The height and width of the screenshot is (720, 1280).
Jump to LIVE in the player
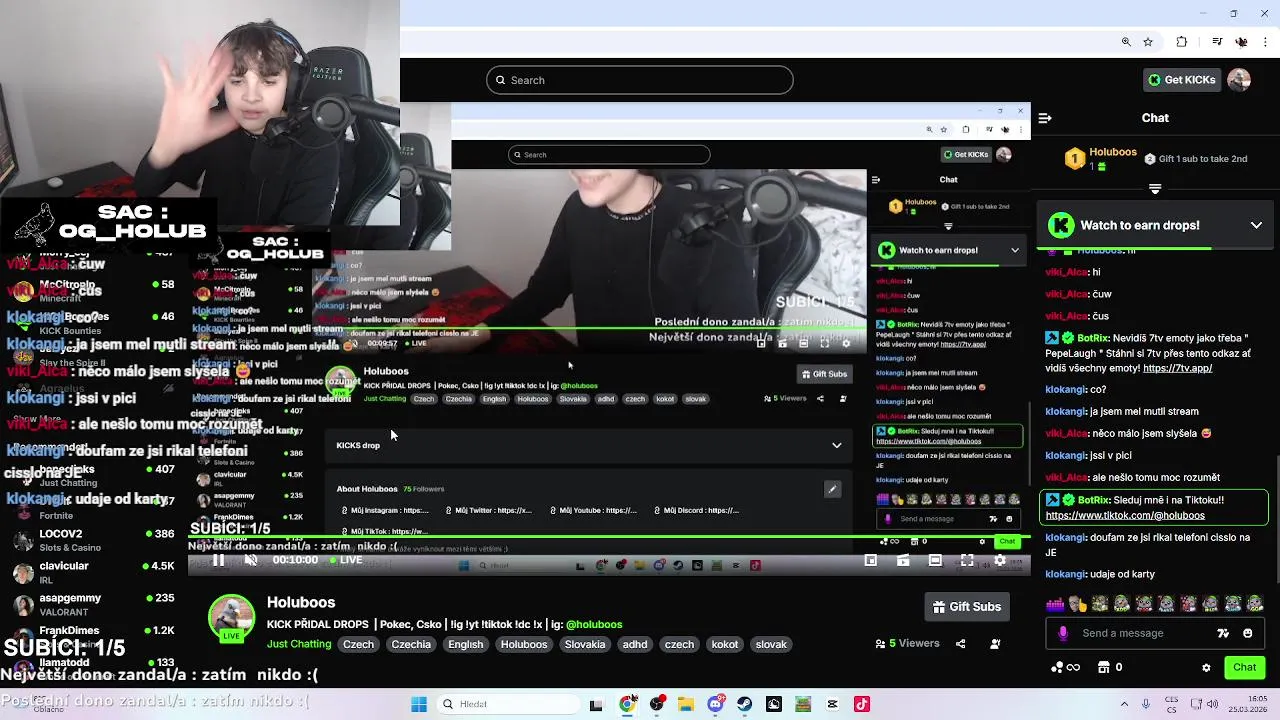pos(345,560)
